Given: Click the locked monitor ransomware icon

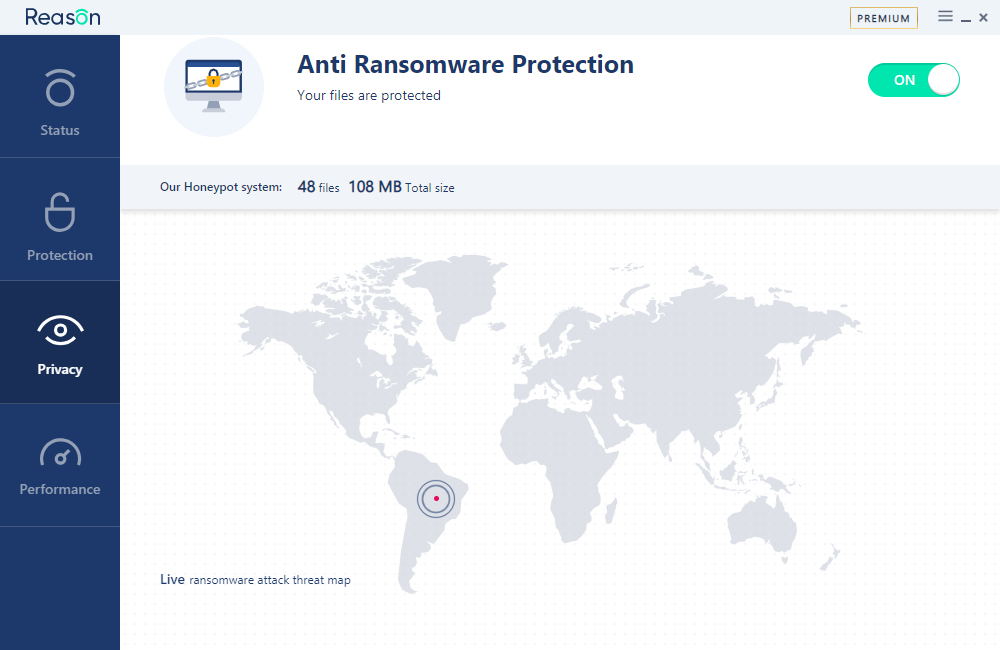Looking at the screenshot, I should click(214, 86).
